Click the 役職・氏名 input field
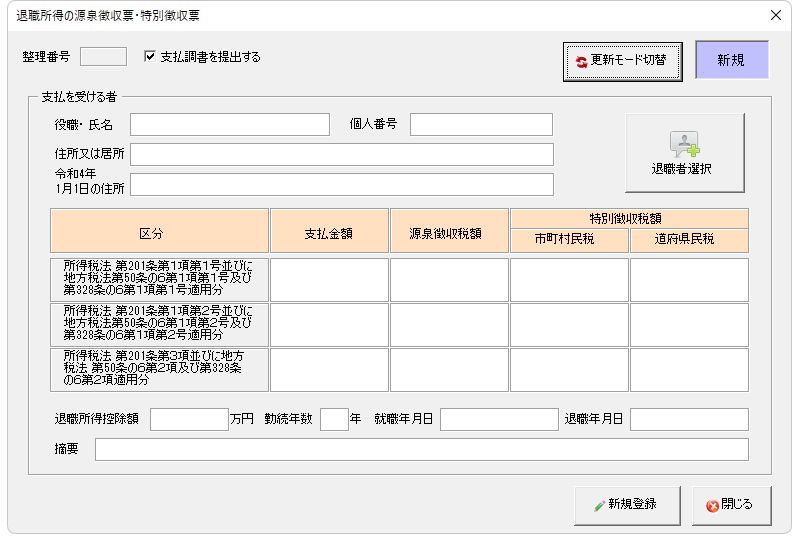The height and width of the screenshot is (541, 799). tap(230, 124)
